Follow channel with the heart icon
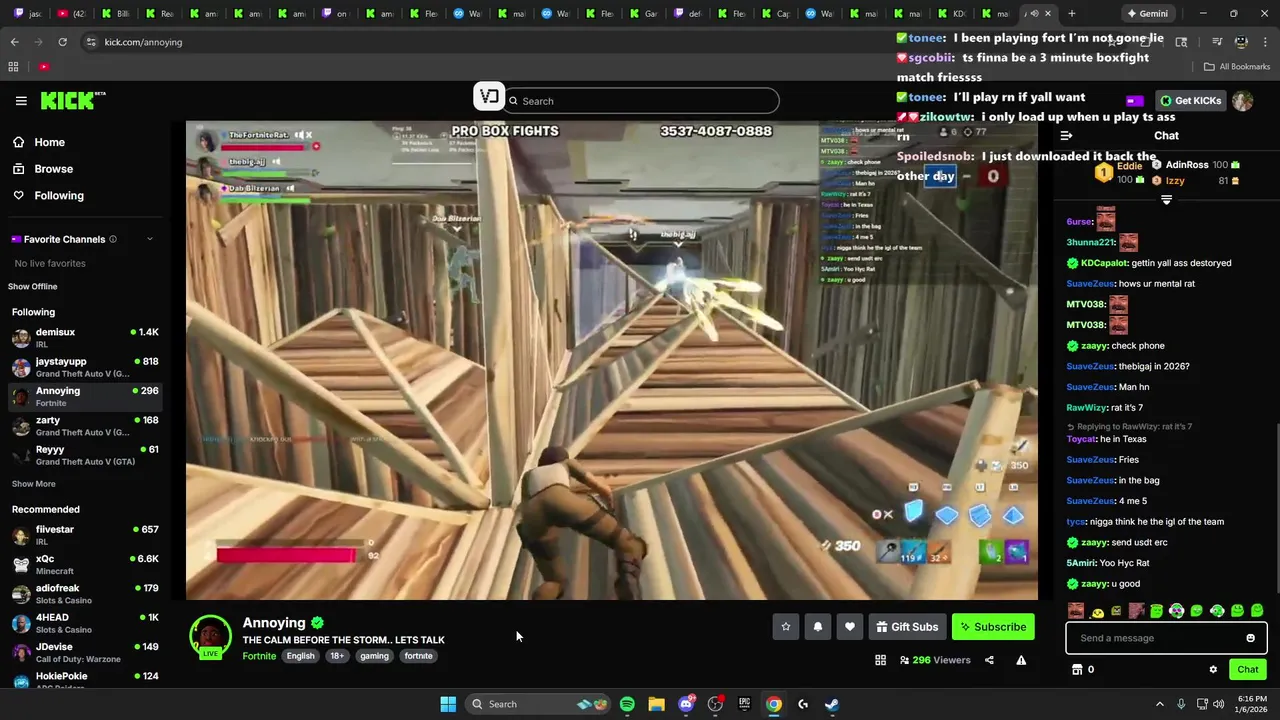Screen dimensions: 1280x720 pyautogui.click(x=850, y=627)
